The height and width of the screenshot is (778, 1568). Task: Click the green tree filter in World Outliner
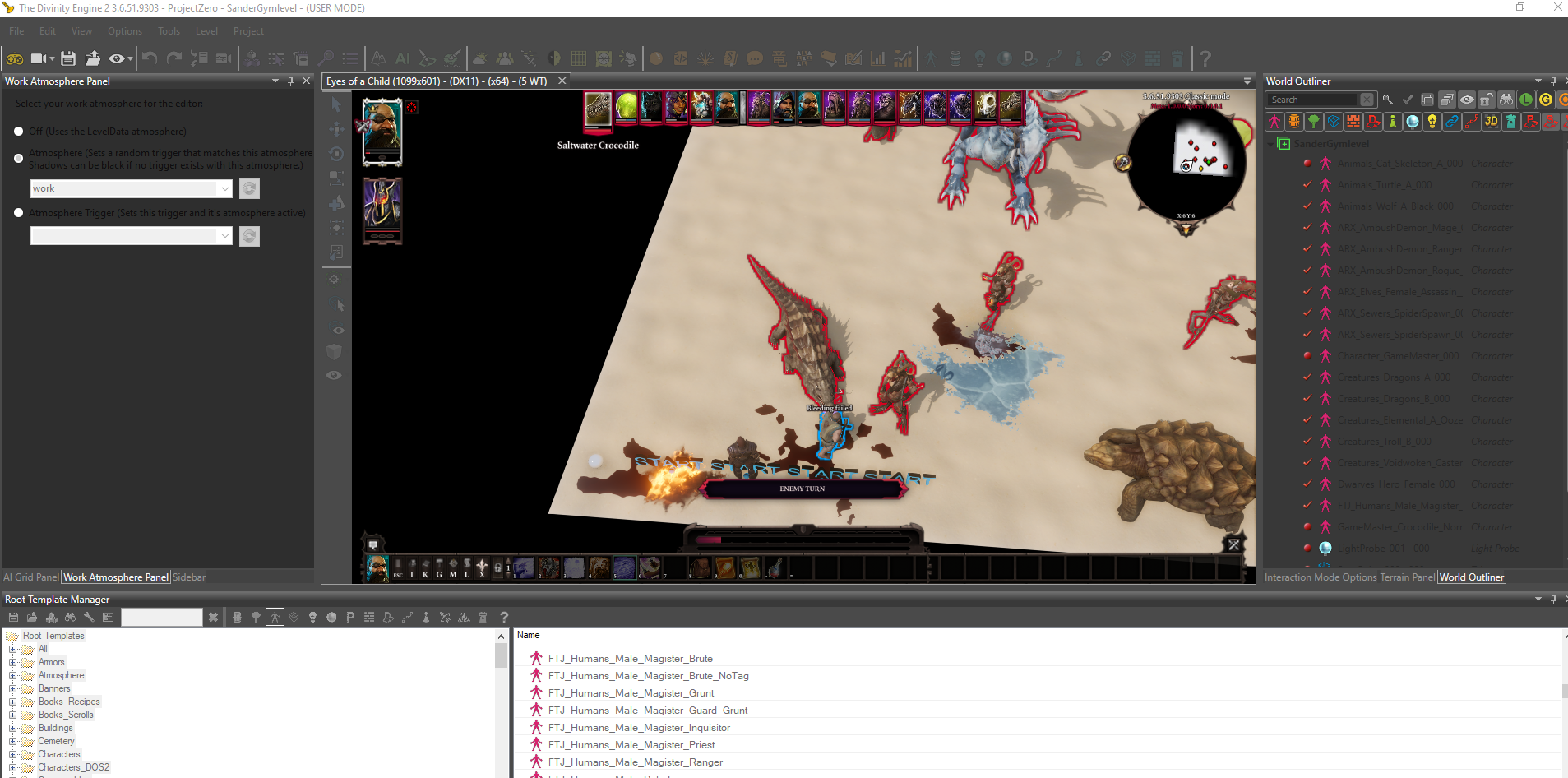(1314, 122)
